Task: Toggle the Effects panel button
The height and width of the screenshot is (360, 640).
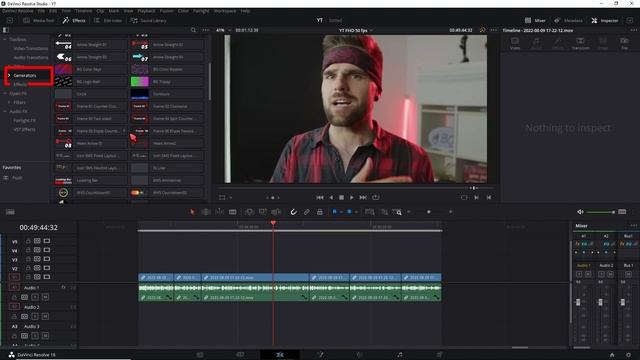Action: (x=74, y=20)
